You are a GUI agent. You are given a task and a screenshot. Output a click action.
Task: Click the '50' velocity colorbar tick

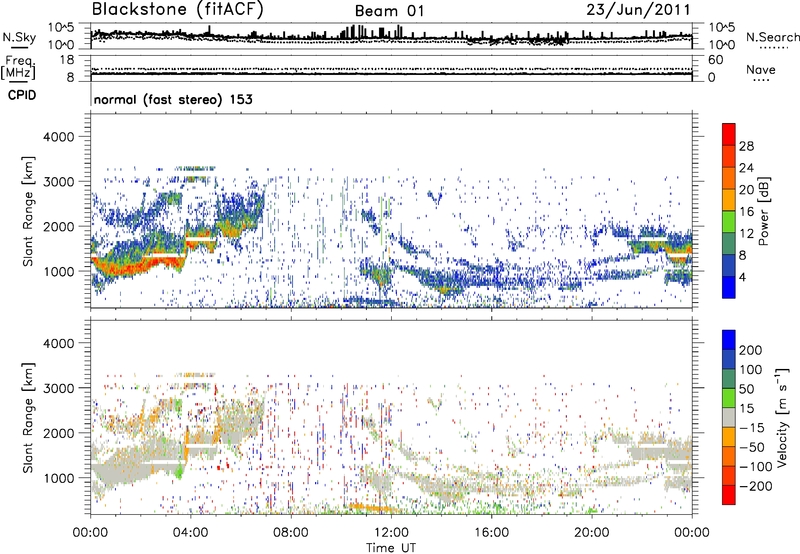pos(746,389)
